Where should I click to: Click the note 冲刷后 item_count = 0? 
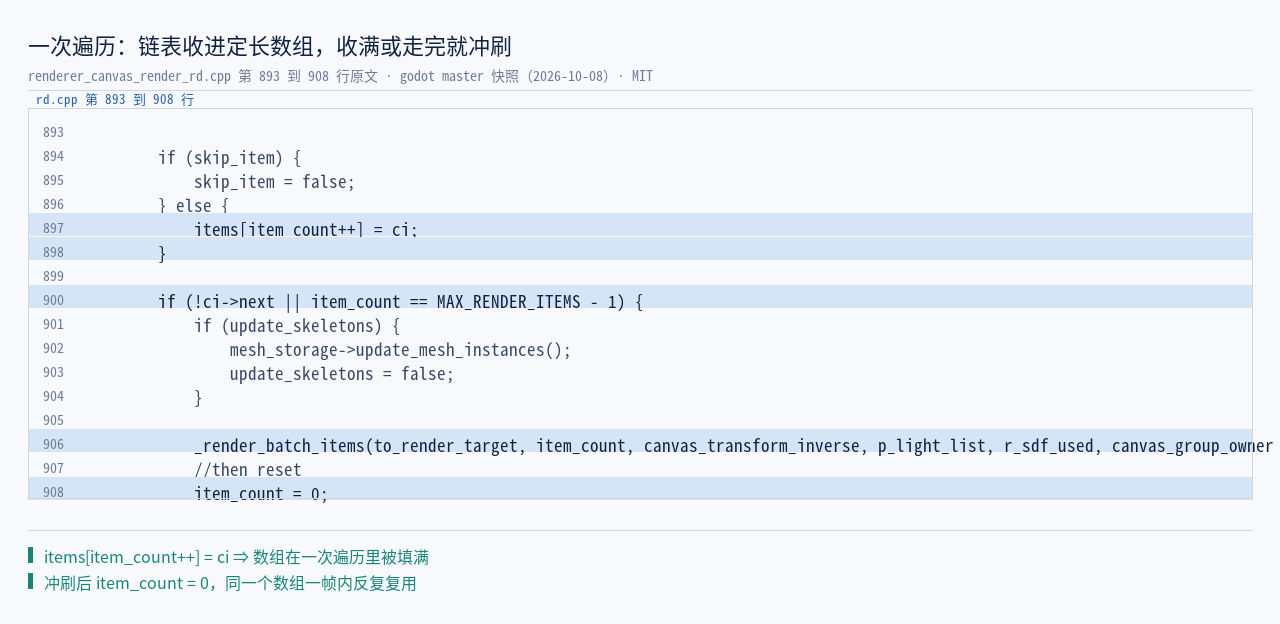click(230, 583)
